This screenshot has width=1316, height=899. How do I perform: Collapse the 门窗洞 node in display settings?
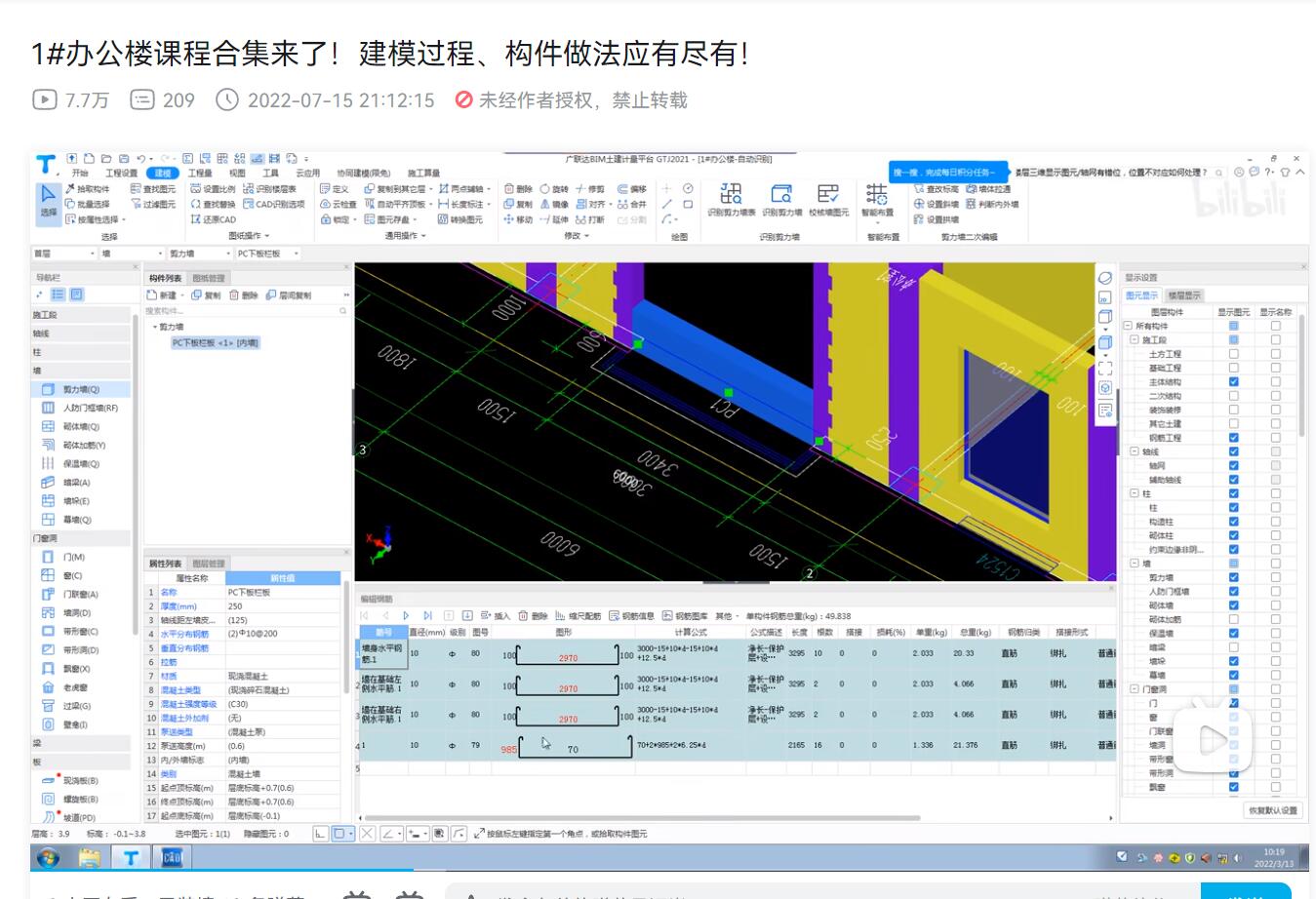pyautogui.click(x=1135, y=689)
